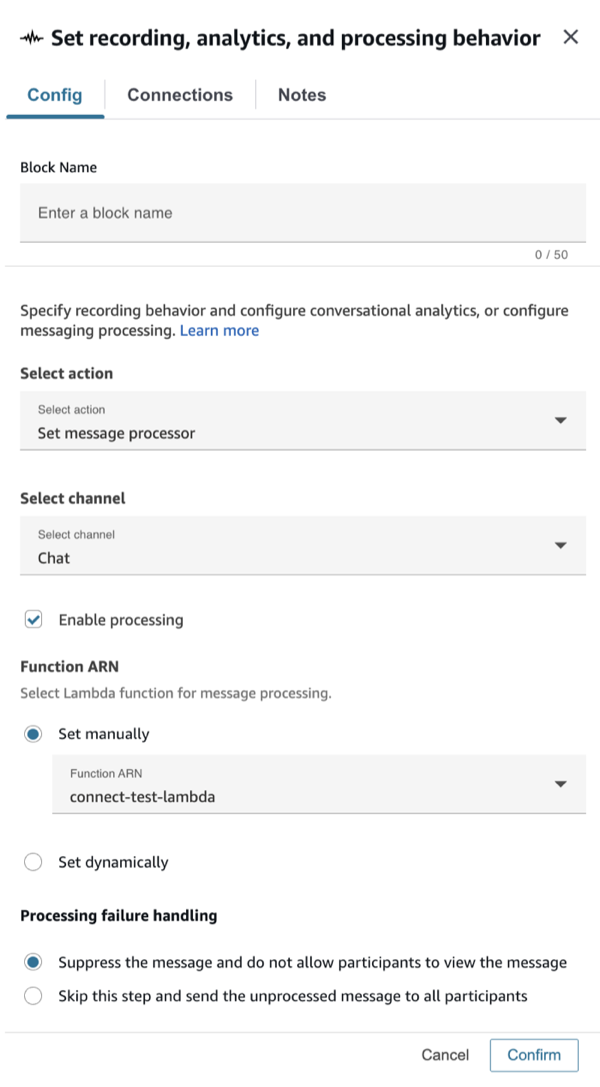The image size is (600, 1087).
Task: Click the Function ARN dropdown arrow icon
Action: pos(559,784)
